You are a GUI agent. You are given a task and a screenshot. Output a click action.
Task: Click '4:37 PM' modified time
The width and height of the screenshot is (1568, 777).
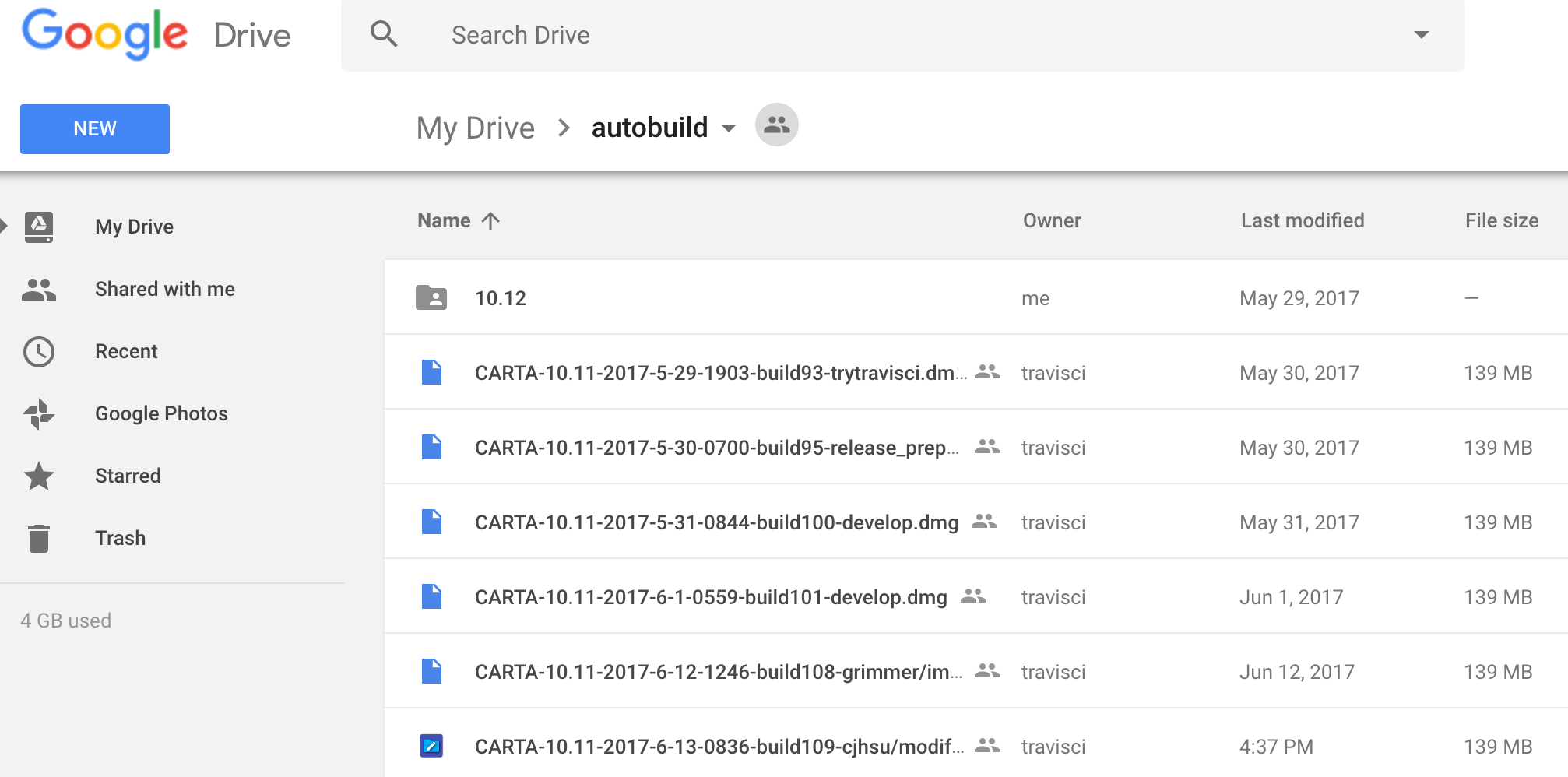[1276, 747]
